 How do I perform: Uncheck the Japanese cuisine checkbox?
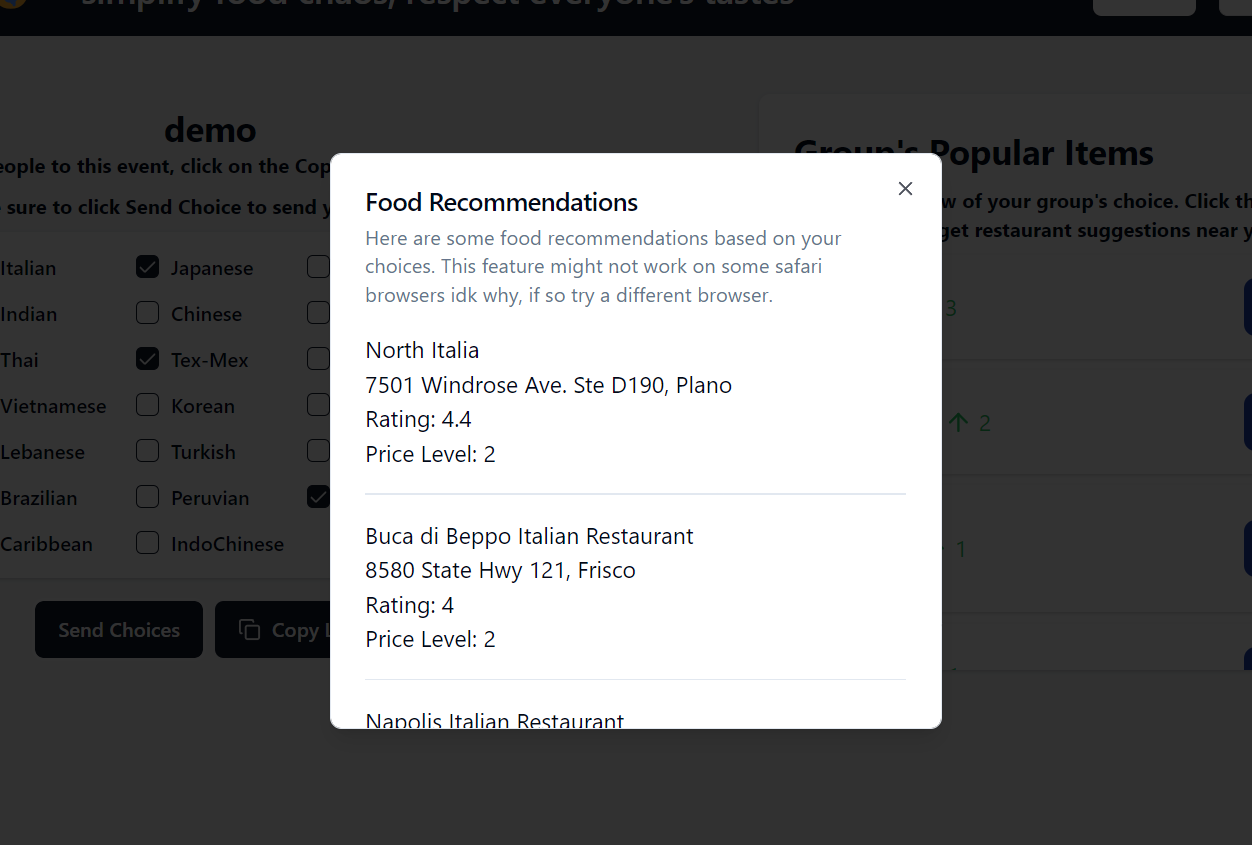click(147, 267)
